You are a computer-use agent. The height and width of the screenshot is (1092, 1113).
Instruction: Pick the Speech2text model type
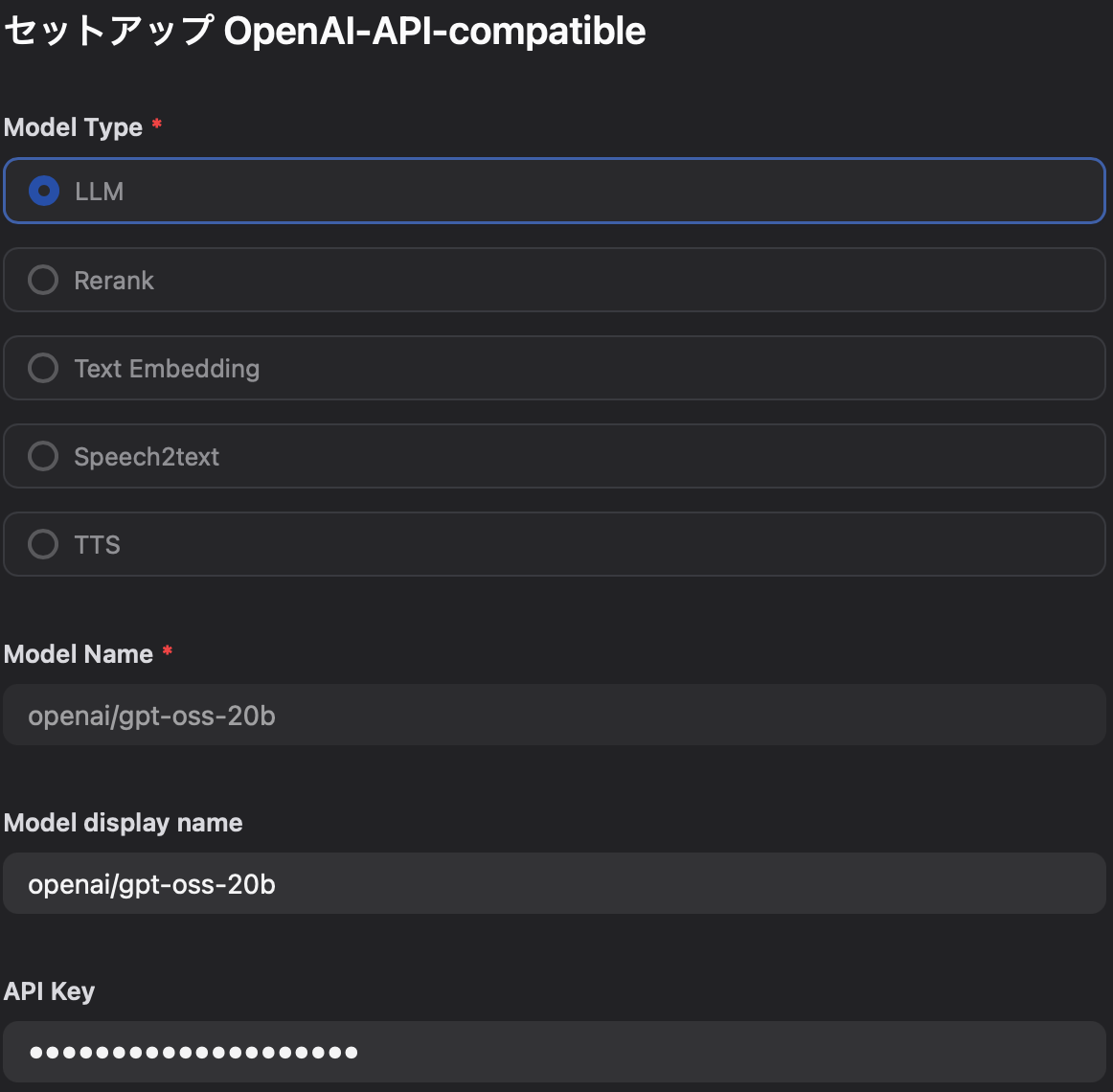[x=555, y=456]
